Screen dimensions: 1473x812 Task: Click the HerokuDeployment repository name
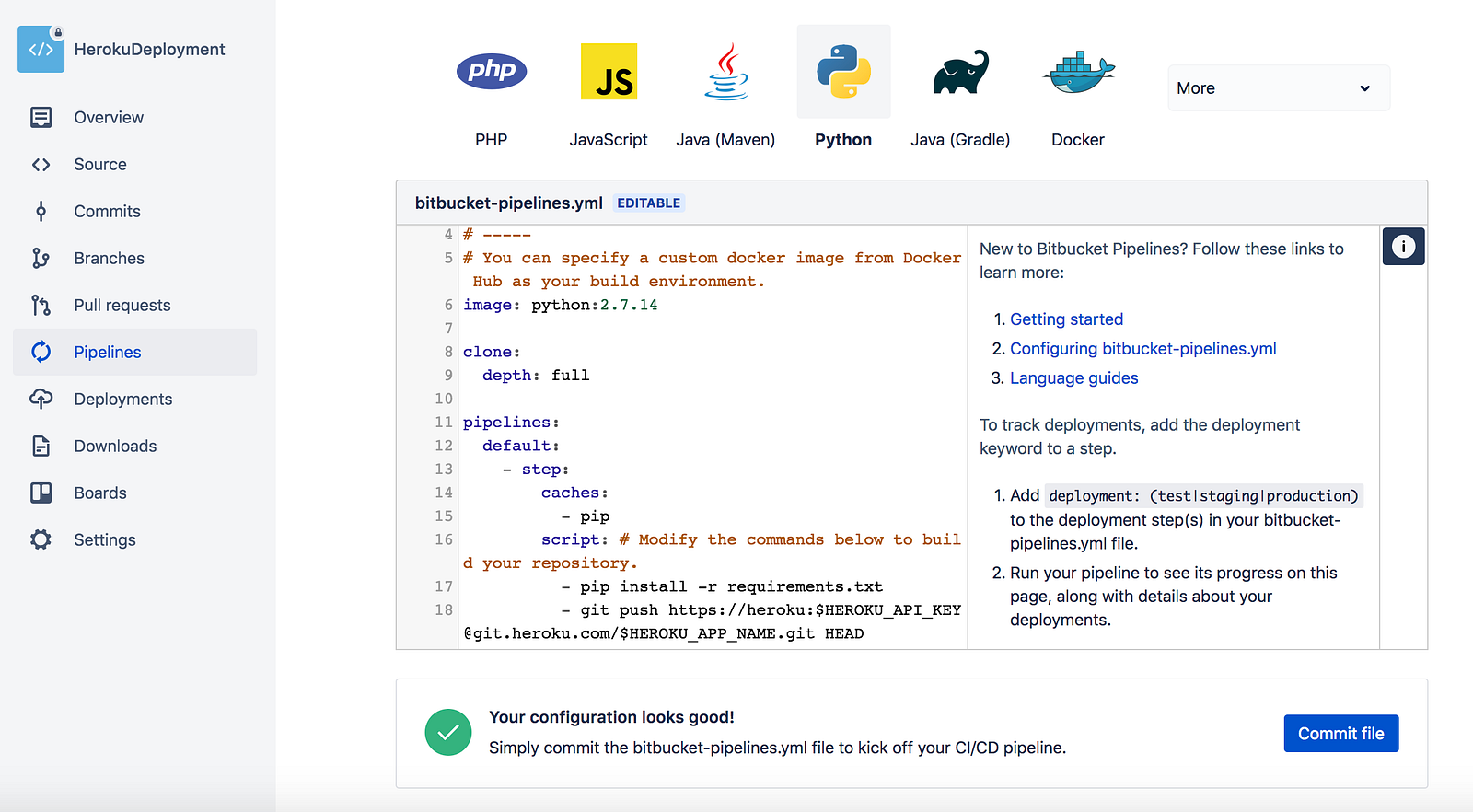click(149, 50)
